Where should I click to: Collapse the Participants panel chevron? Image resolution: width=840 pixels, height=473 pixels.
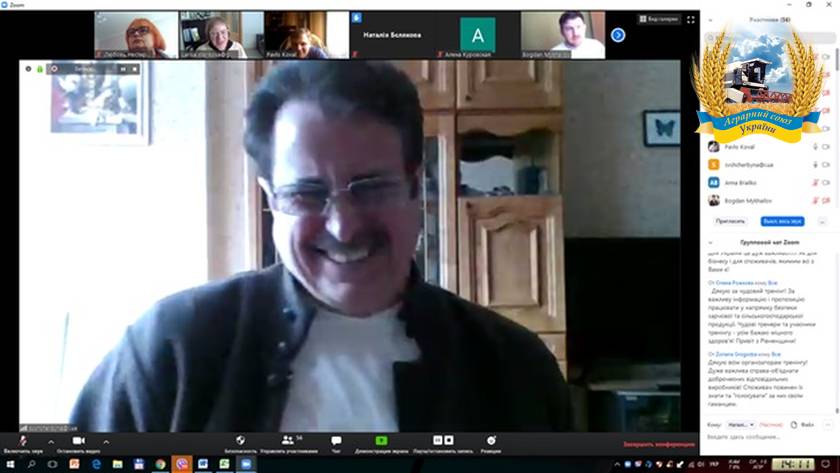coord(710,20)
